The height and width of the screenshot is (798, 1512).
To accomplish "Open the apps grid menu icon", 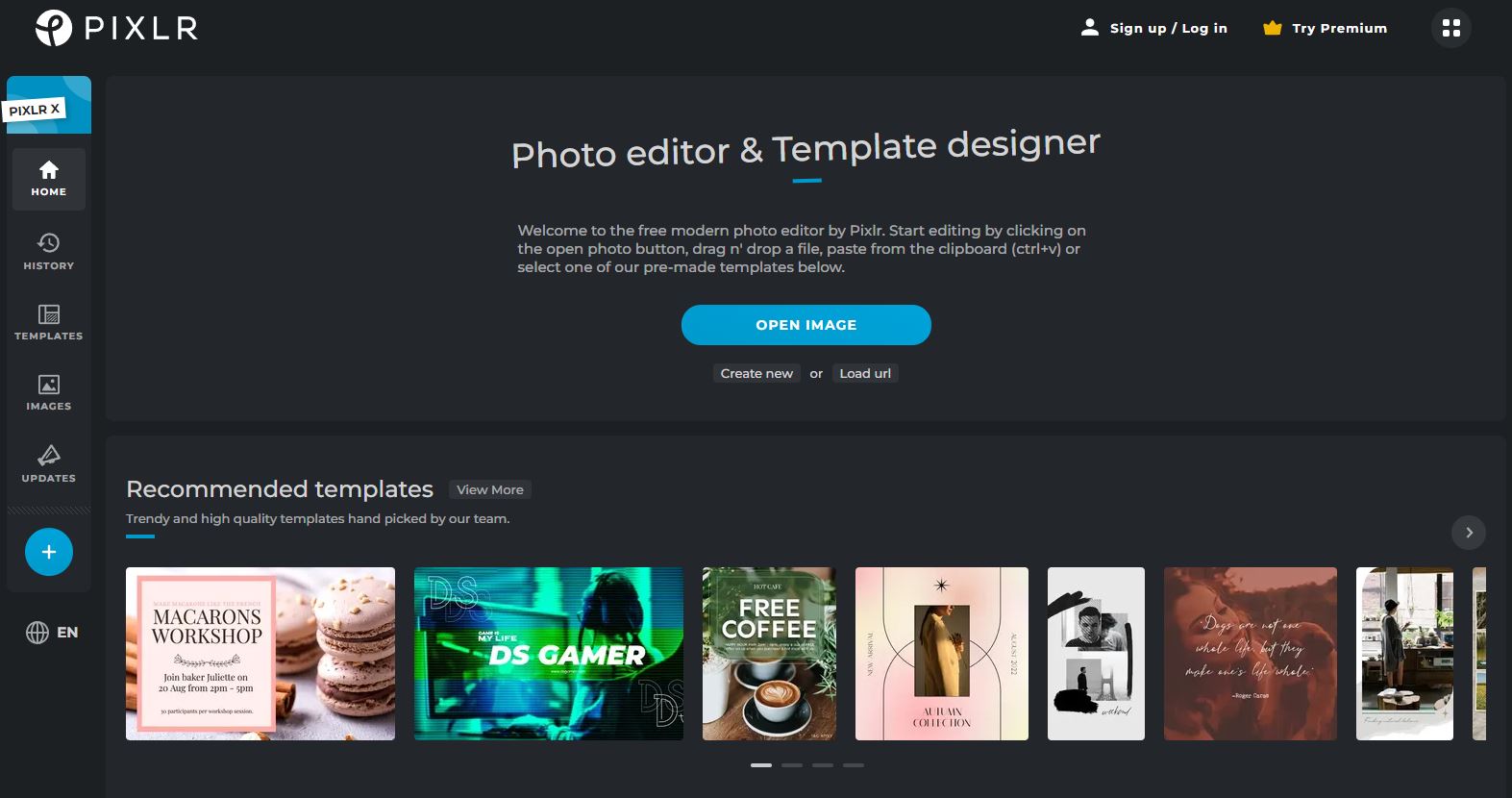I will 1450,28.
